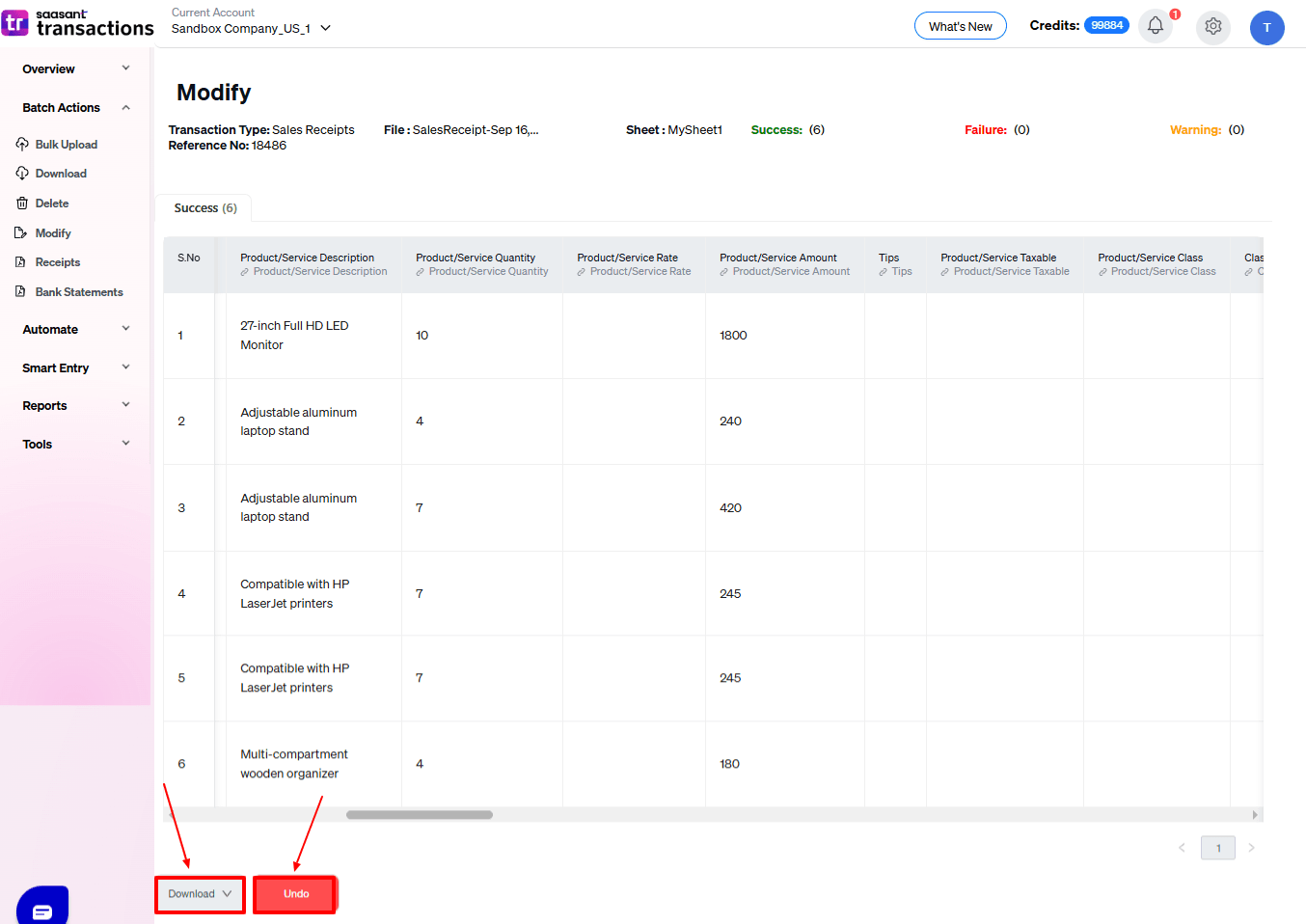Expand the Reports sidebar section
The width and height of the screenshot is (1306, 924).
pyautogui.click(x=125, y=405)
